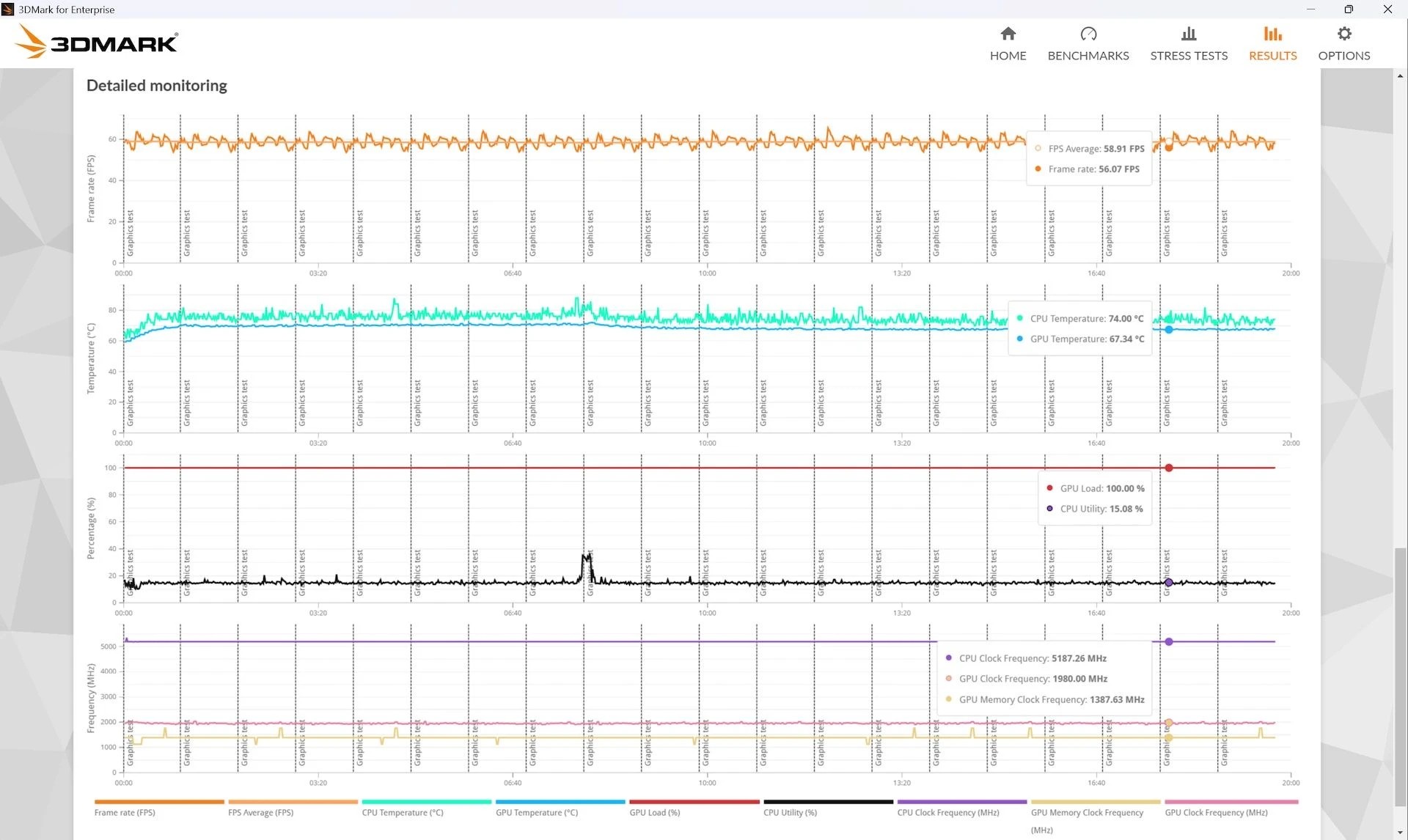Screen dimensions: 1408x840
Task: Click scrollbar up arrow
Action: click(x=1400, y=75)
